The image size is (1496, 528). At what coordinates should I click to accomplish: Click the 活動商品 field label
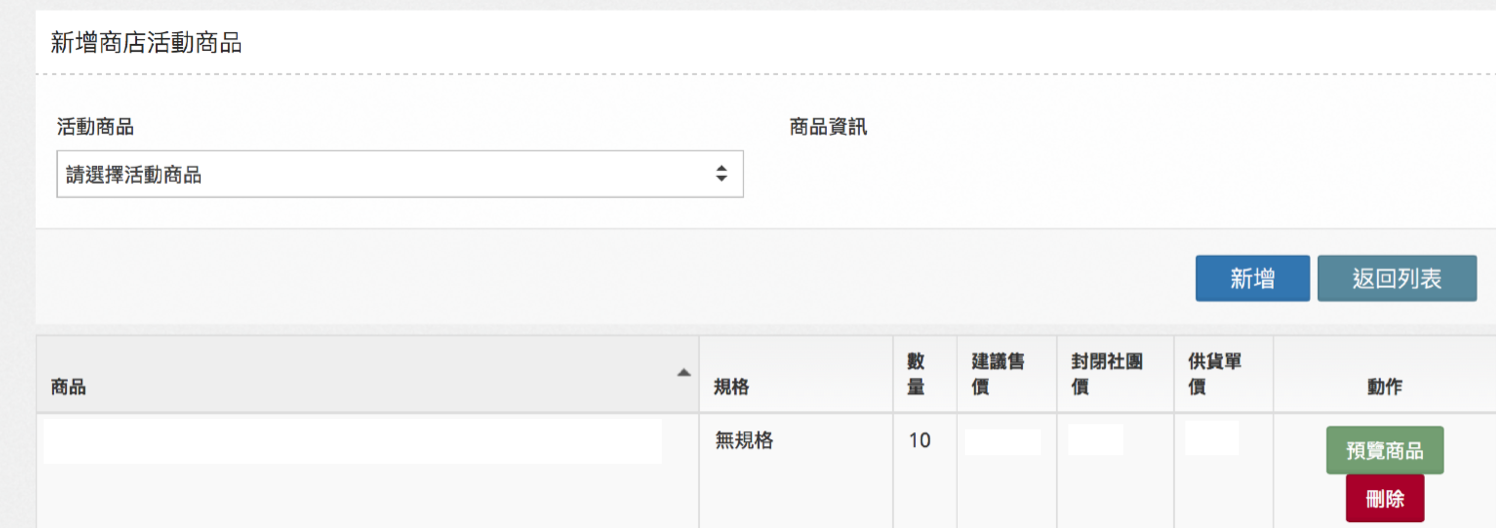pos(95,127)
